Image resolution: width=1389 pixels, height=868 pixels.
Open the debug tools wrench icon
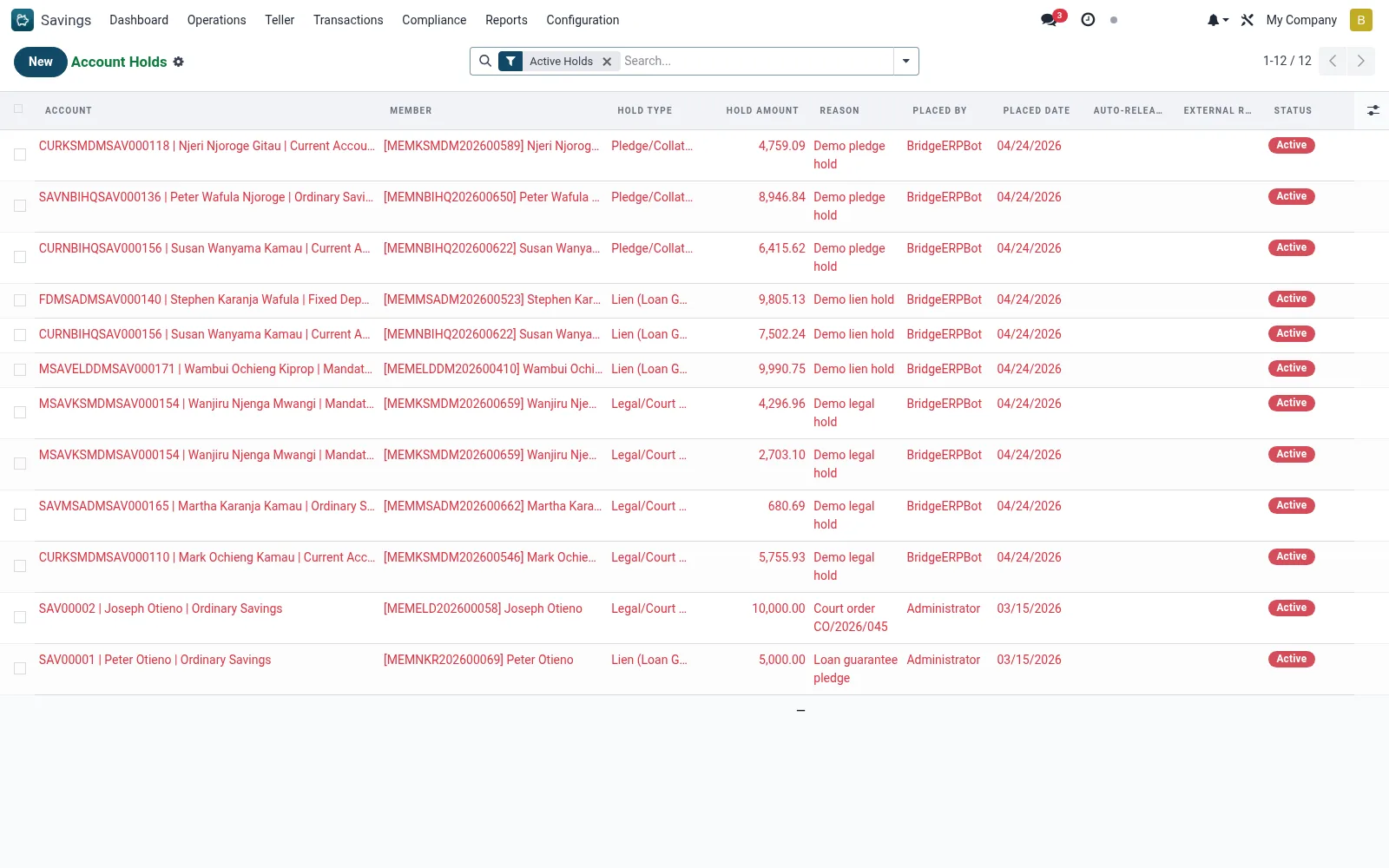coord(1247,20)
